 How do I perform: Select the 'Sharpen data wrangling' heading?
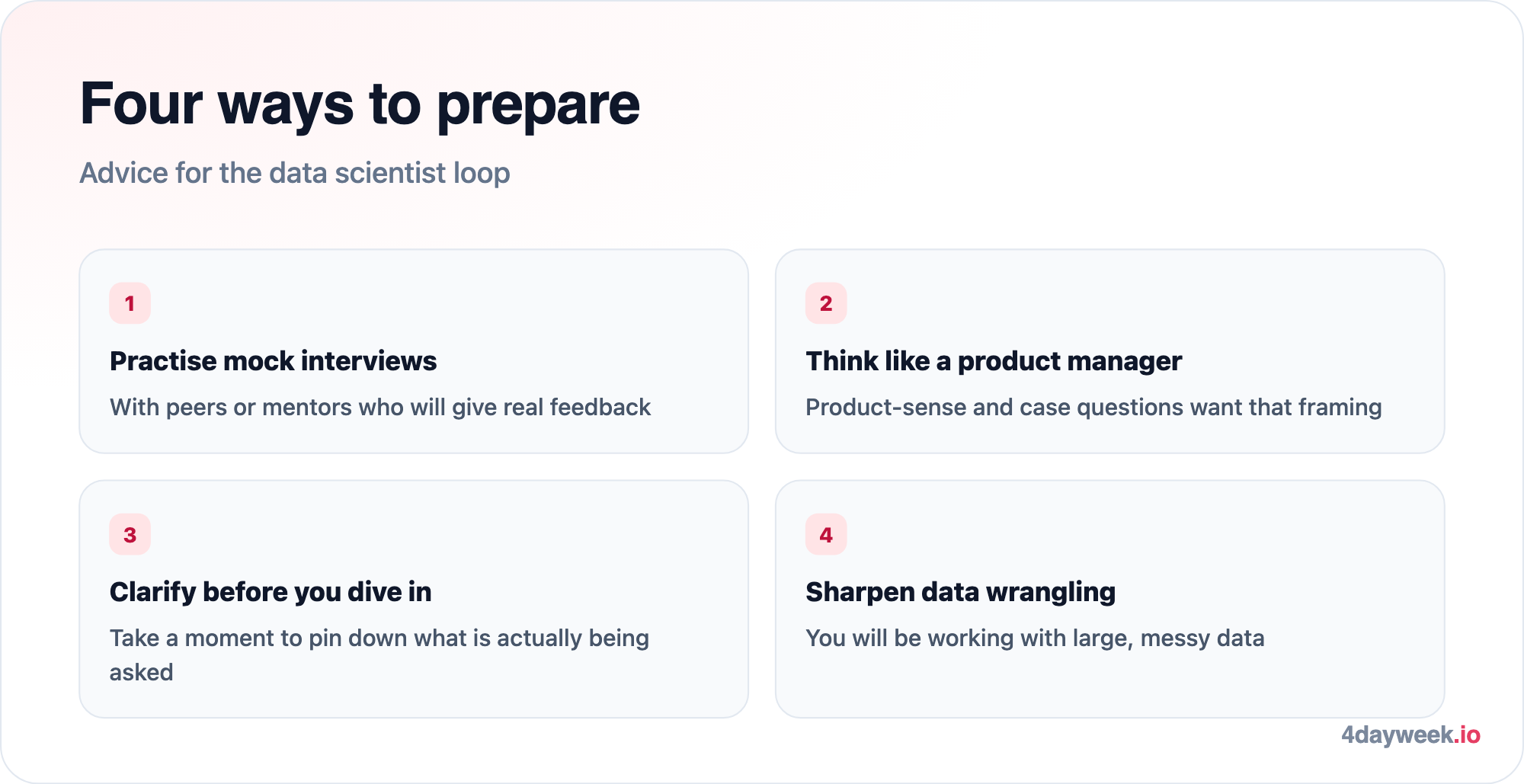click(960, 592)
